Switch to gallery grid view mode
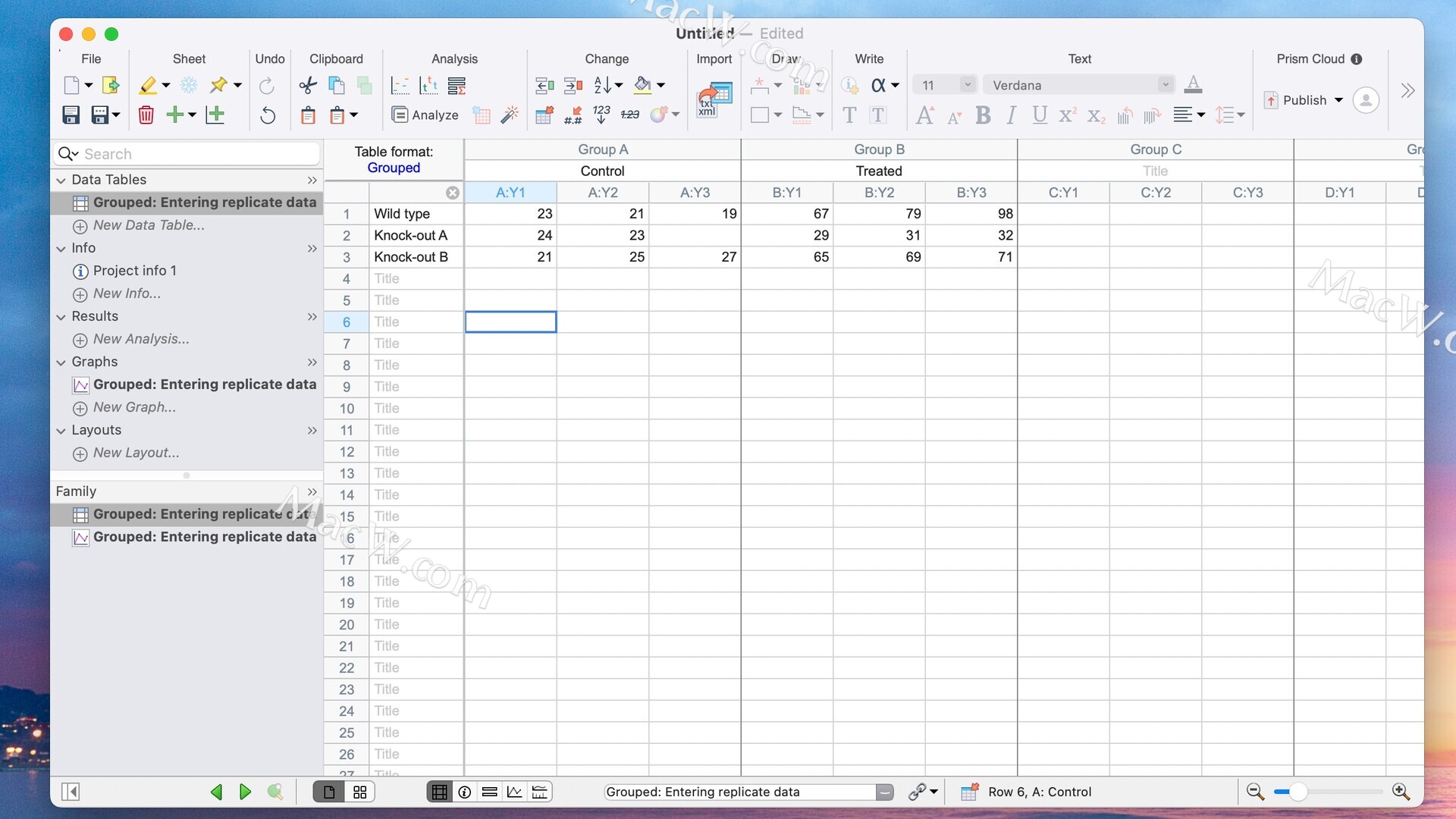This screenshot has width=1456, height=819. pos(360,792)
